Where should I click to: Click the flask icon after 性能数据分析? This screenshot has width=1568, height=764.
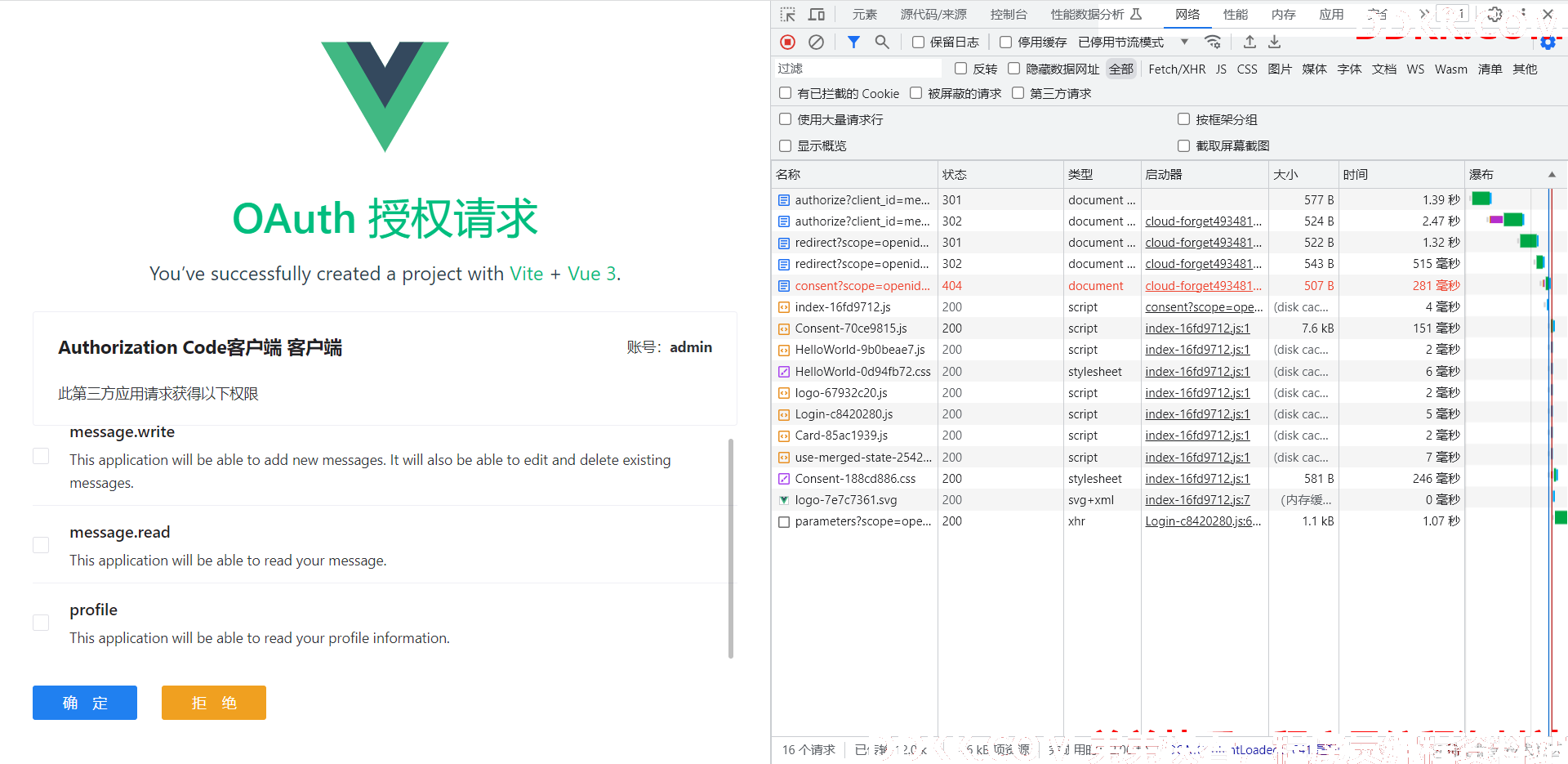pyautogui.click(x=1136, y=14)
